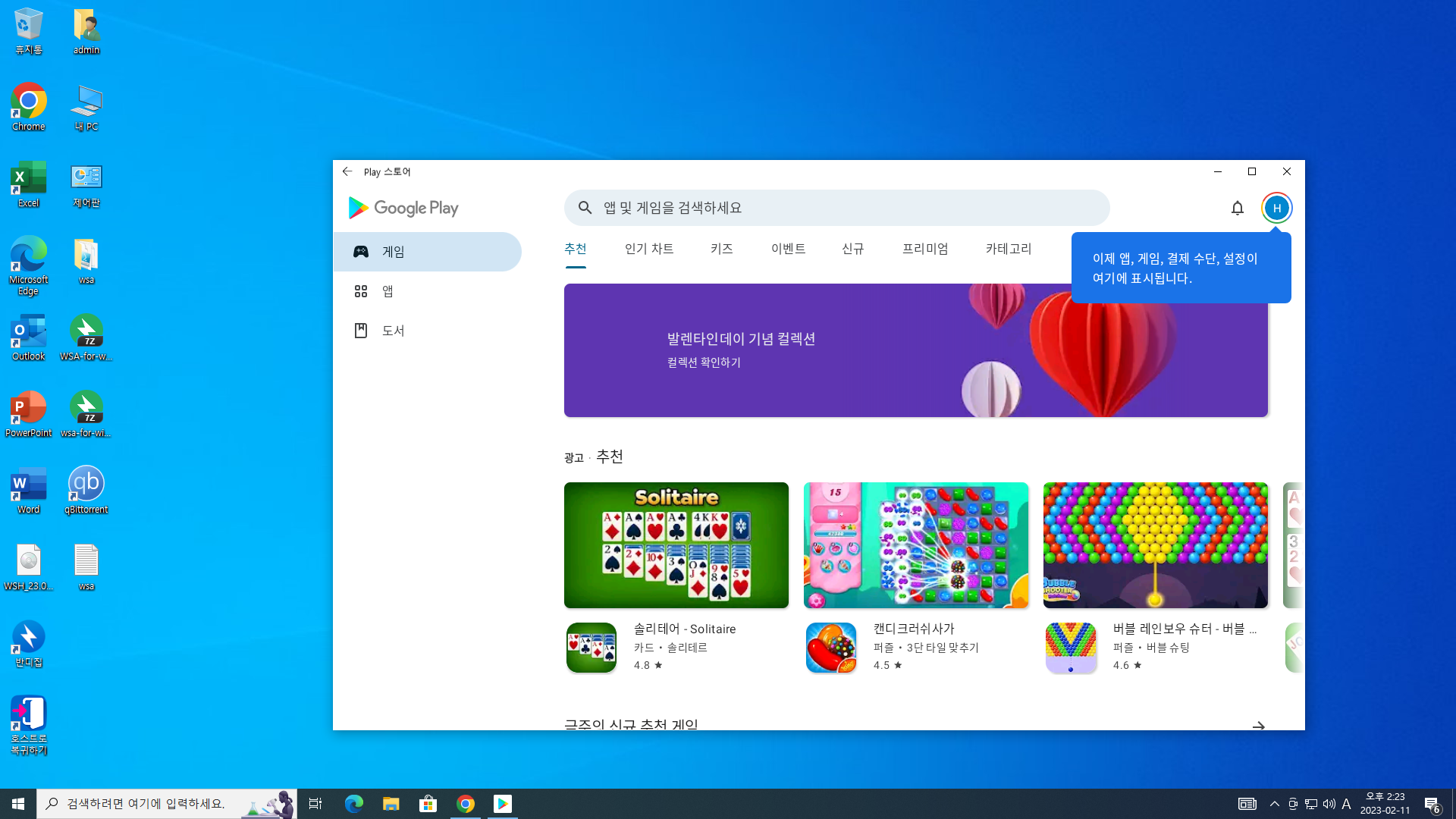1456x819 pixels.
Task: Open the admin folder desktop icon
Action: pyautogui.click(x=86, y=31)
